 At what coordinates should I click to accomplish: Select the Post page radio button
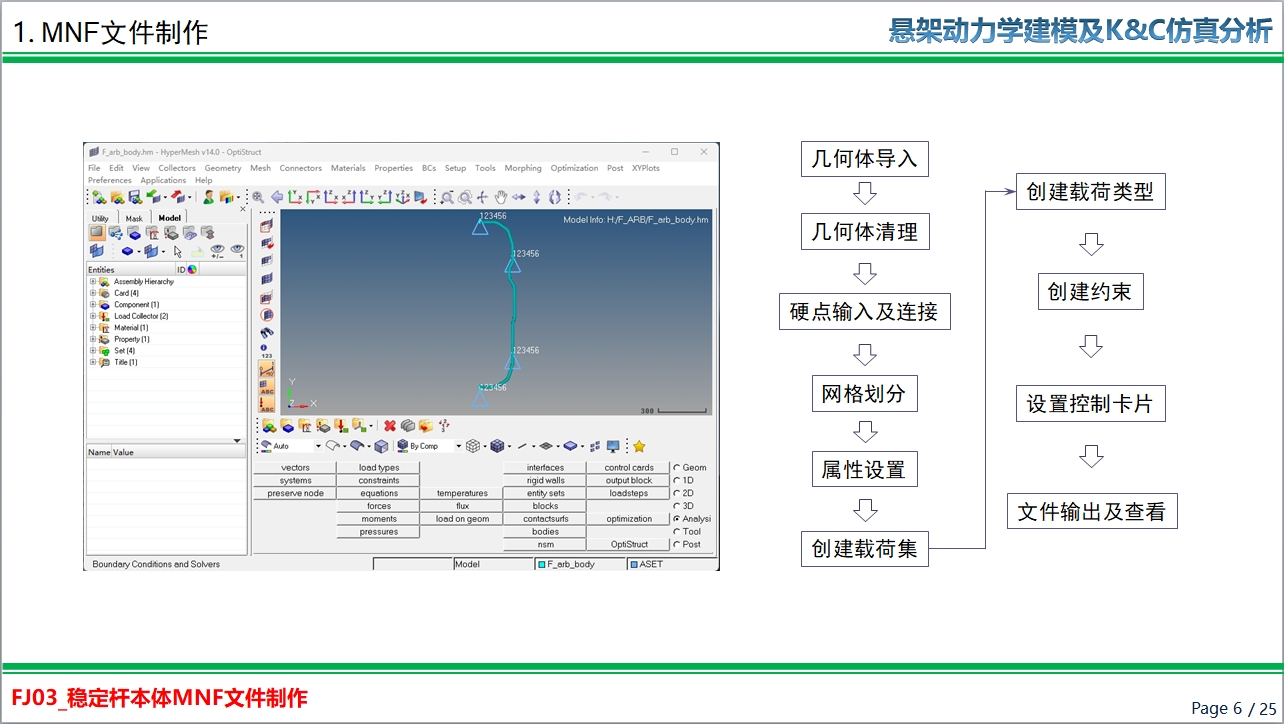pos(677,545)
